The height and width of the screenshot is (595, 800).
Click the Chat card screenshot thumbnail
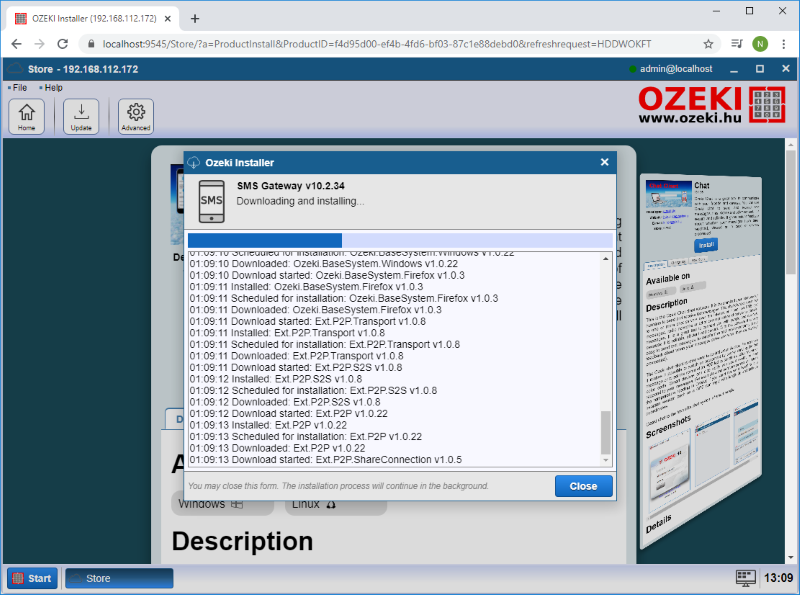(669, 469)
